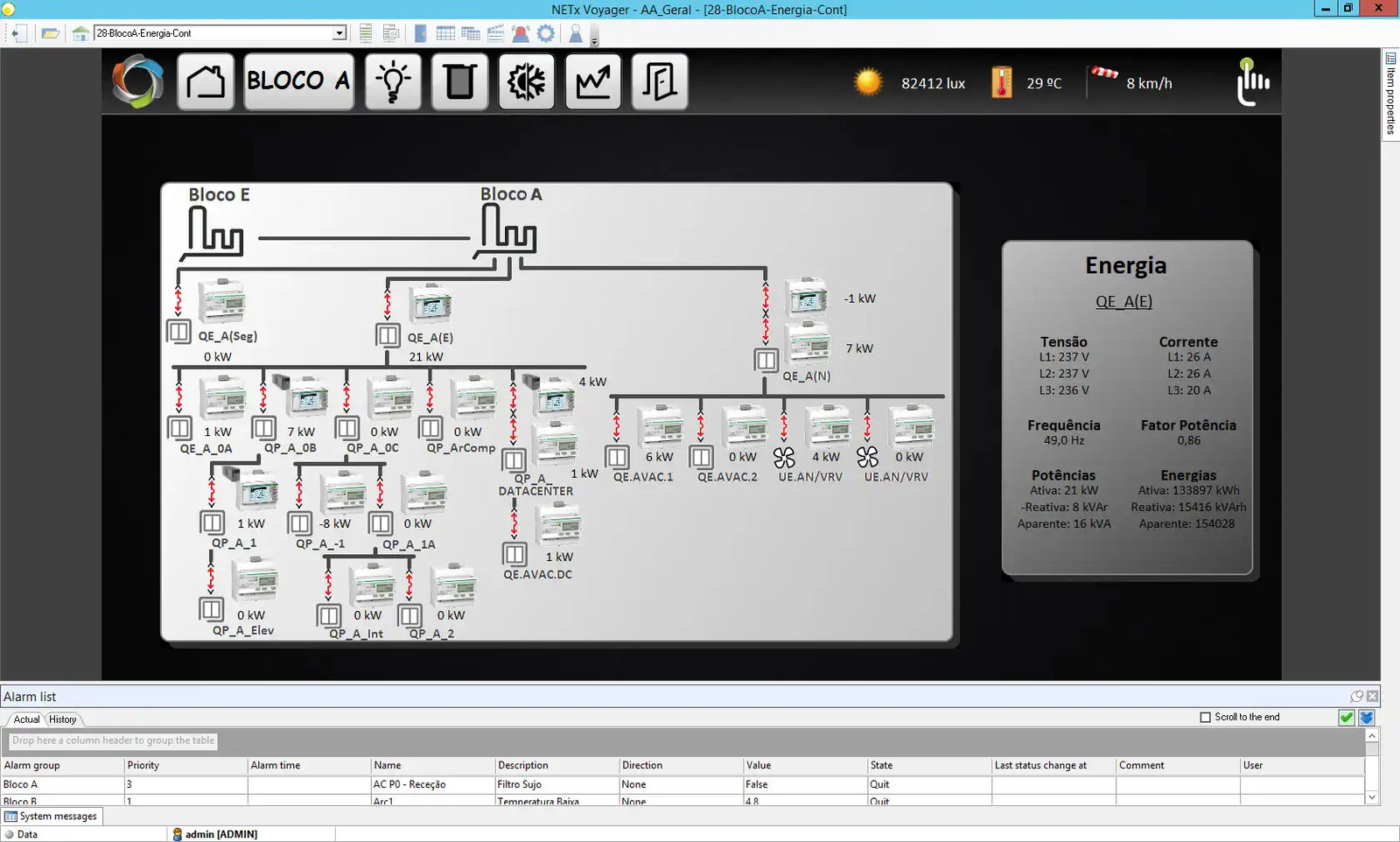The width and height of the screenshot is (1400, 842).
Task: Click the green checkmark acknowledge alarm icon
Action: [1347, 718]
